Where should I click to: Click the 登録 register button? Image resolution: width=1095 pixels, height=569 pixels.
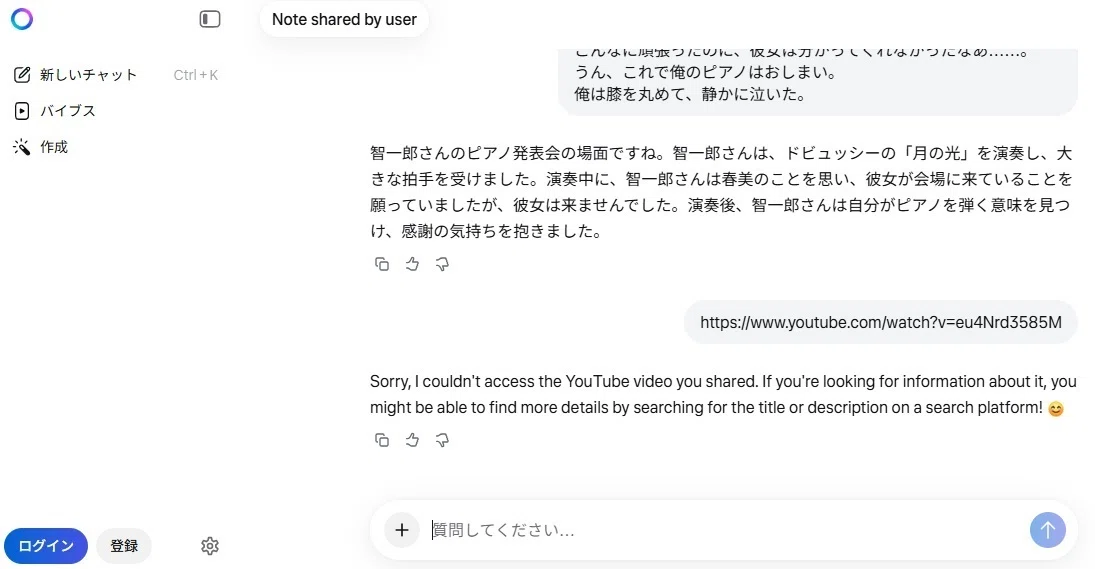click(x=124, y=546)
